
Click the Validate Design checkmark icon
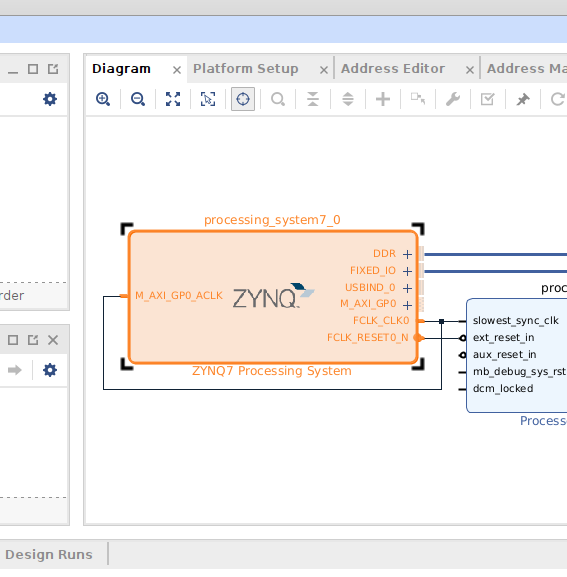(x=488, y=99)
